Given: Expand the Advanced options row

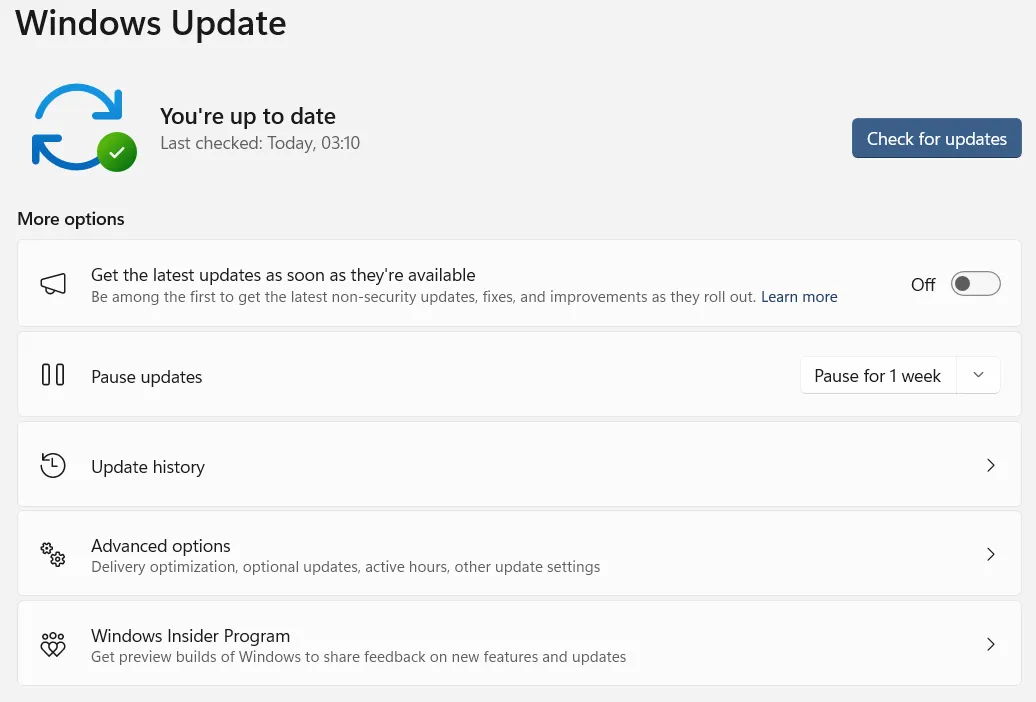Looking at the screenshot, I should point(991,554).
